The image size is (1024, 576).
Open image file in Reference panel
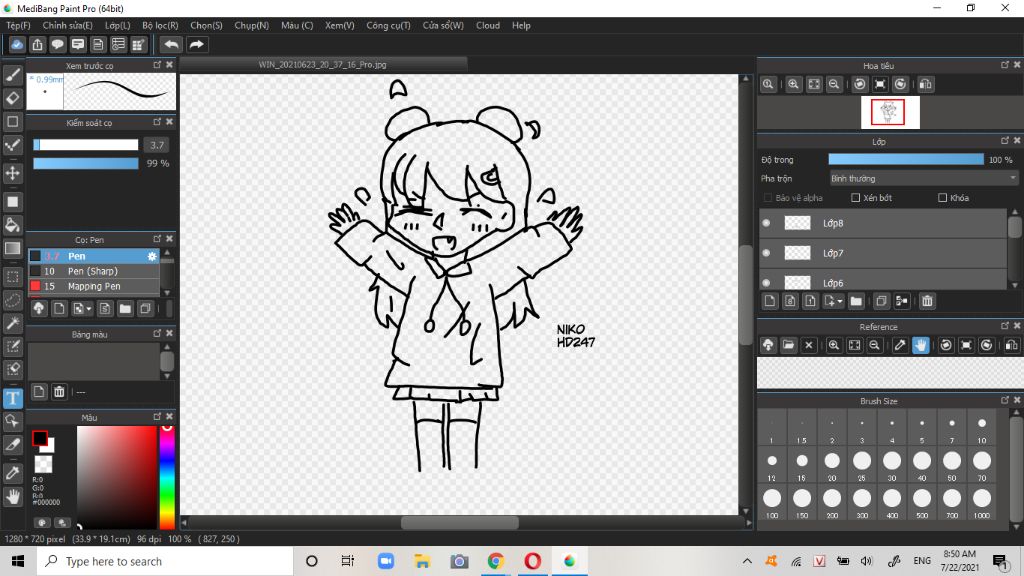click(788, 345)
